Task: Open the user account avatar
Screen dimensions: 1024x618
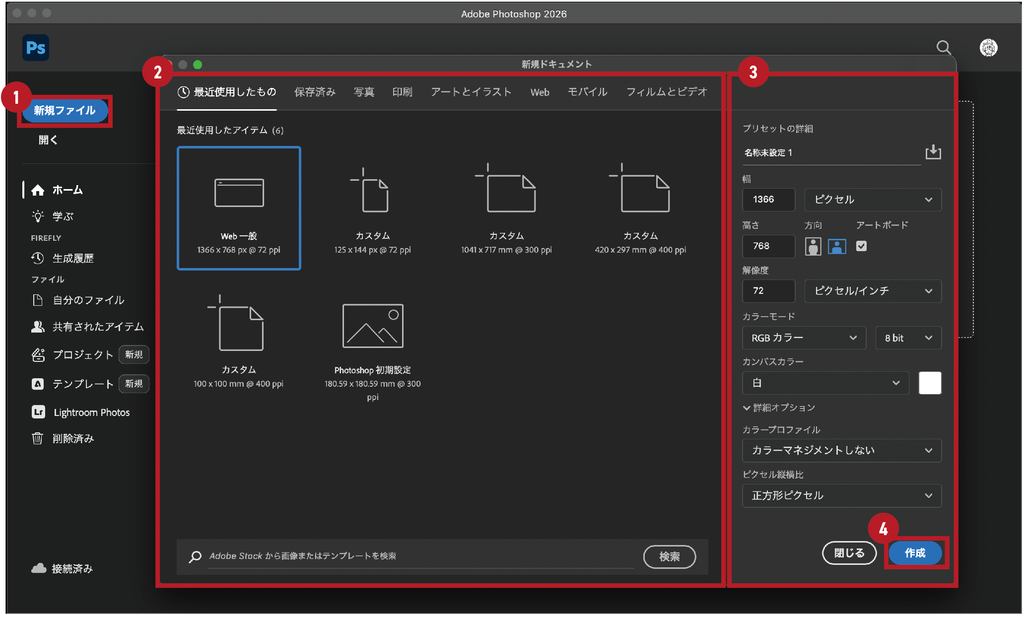Action: pyautogui.click(x=988, y=48)
